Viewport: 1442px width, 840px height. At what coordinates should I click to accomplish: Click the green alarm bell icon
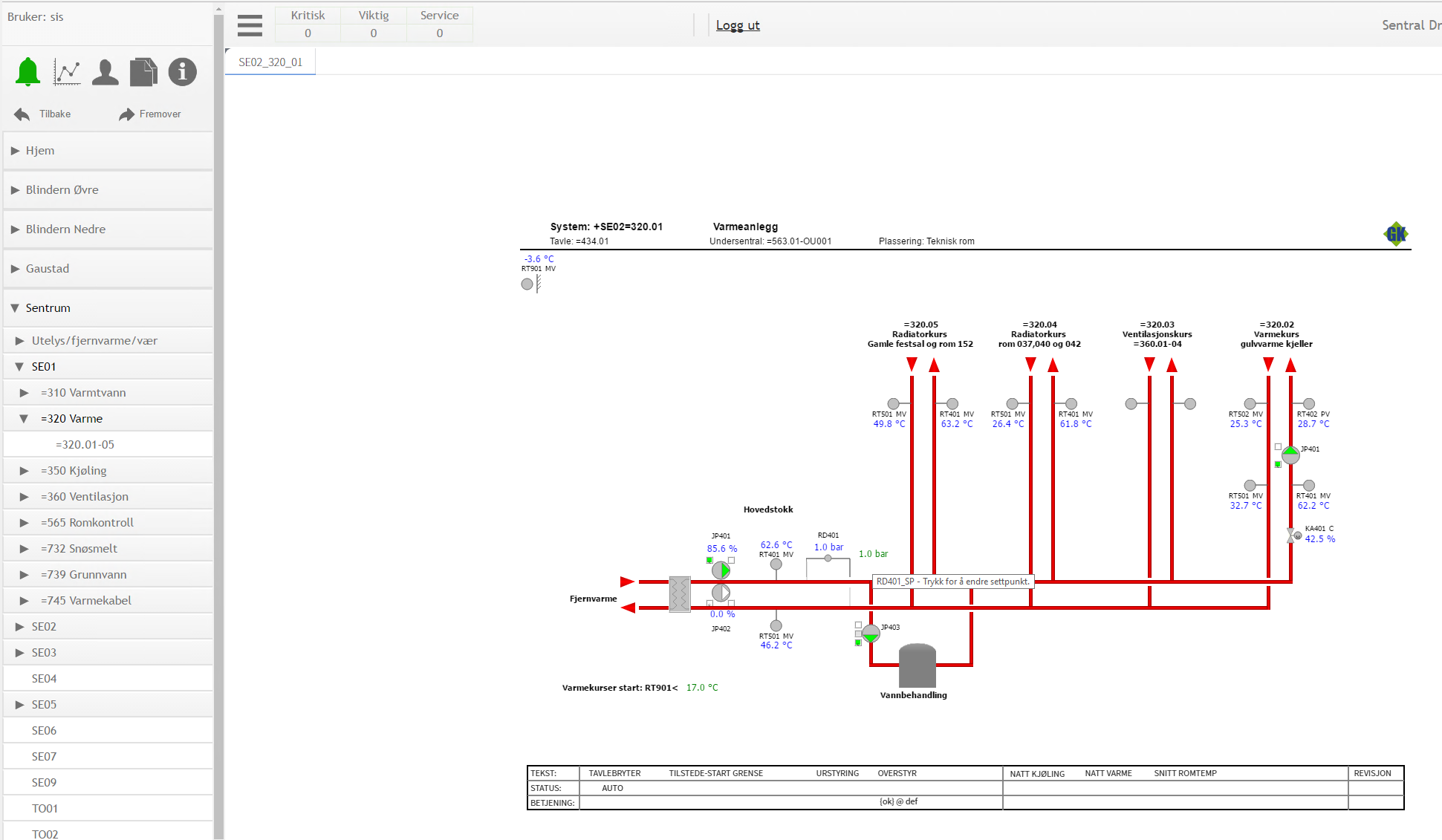(28, 72)
